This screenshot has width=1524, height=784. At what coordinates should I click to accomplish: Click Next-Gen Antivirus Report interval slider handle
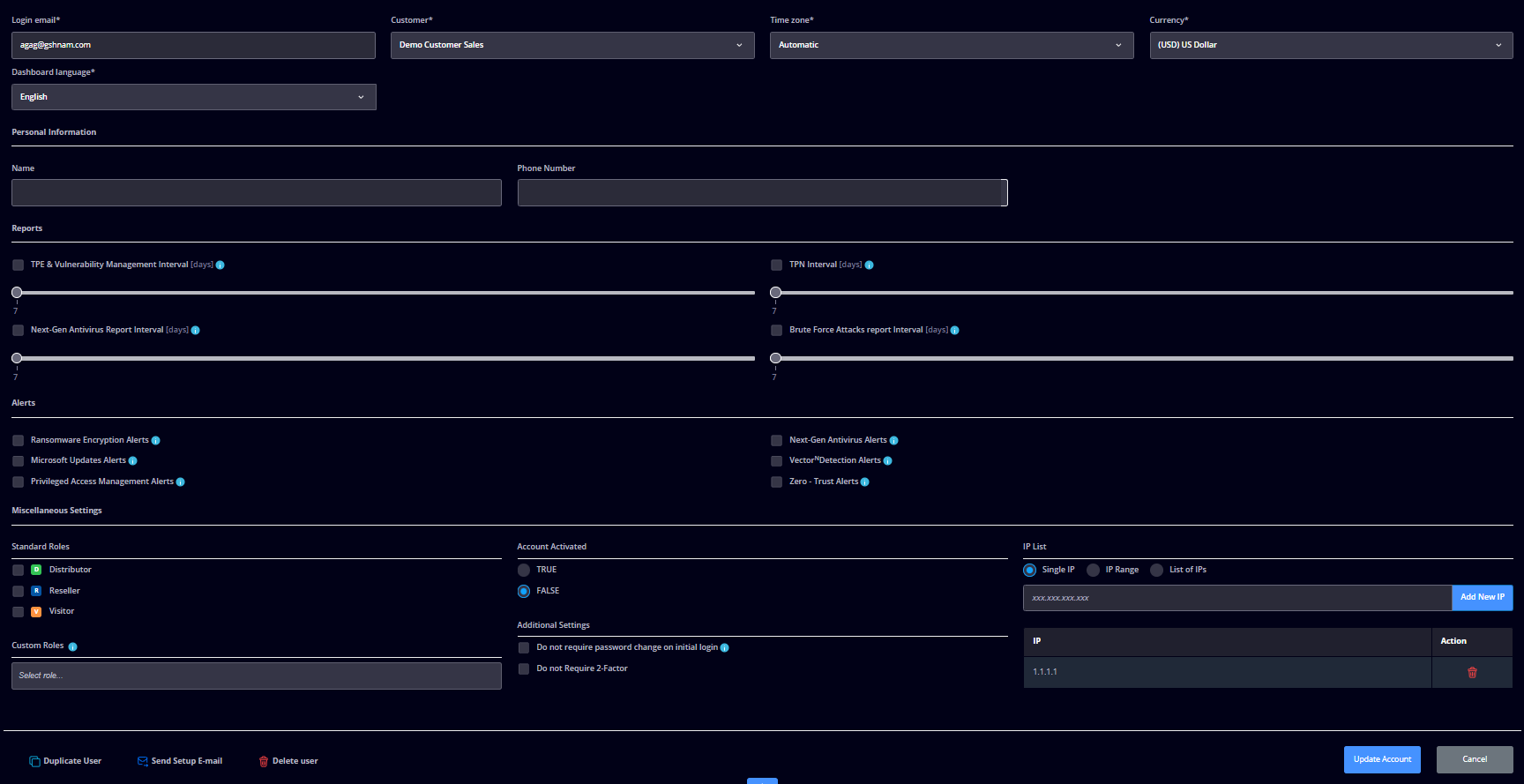tap(17, 358)
